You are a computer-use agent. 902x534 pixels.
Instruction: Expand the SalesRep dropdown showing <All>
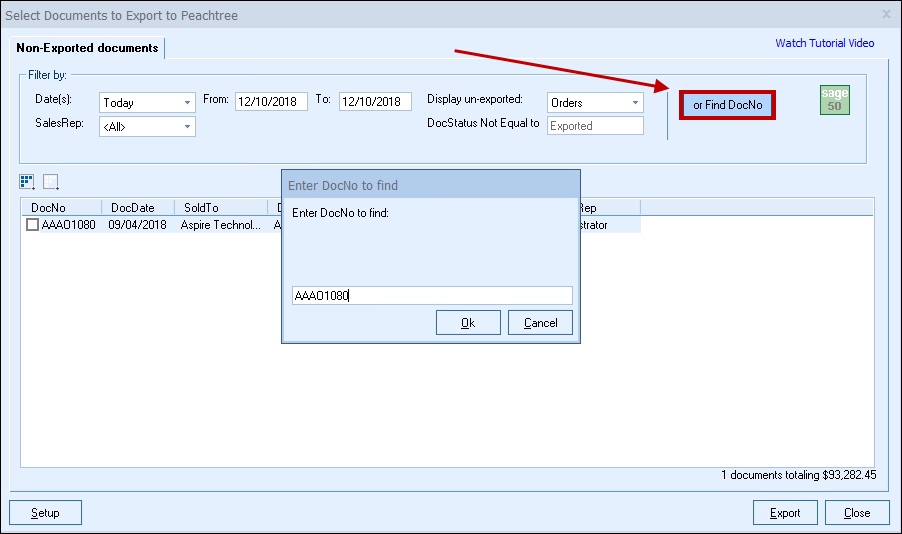click(x=147, y=127)
